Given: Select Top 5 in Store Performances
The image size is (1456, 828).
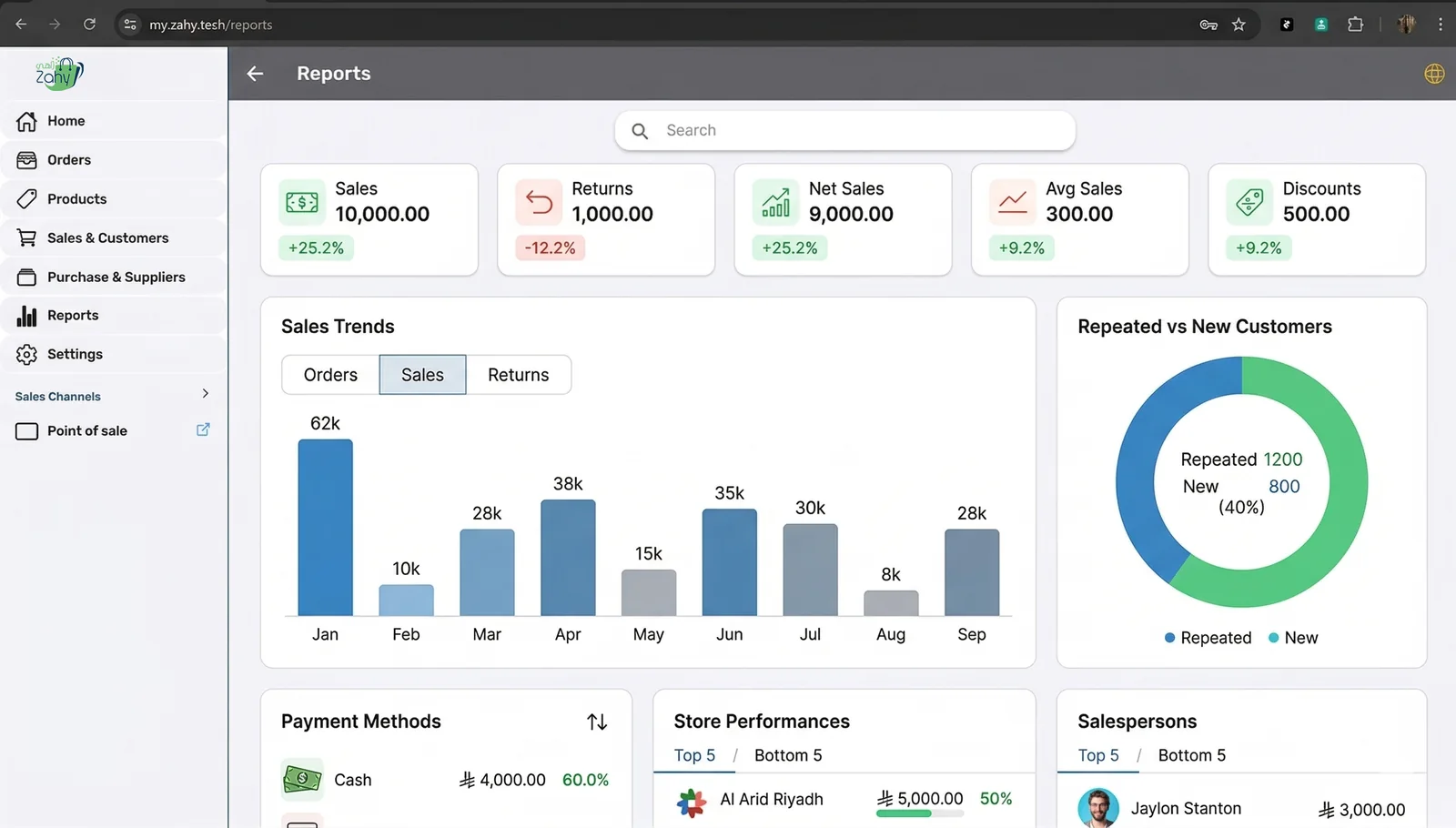Looking at the screenshot, I should tap(694, 756).
